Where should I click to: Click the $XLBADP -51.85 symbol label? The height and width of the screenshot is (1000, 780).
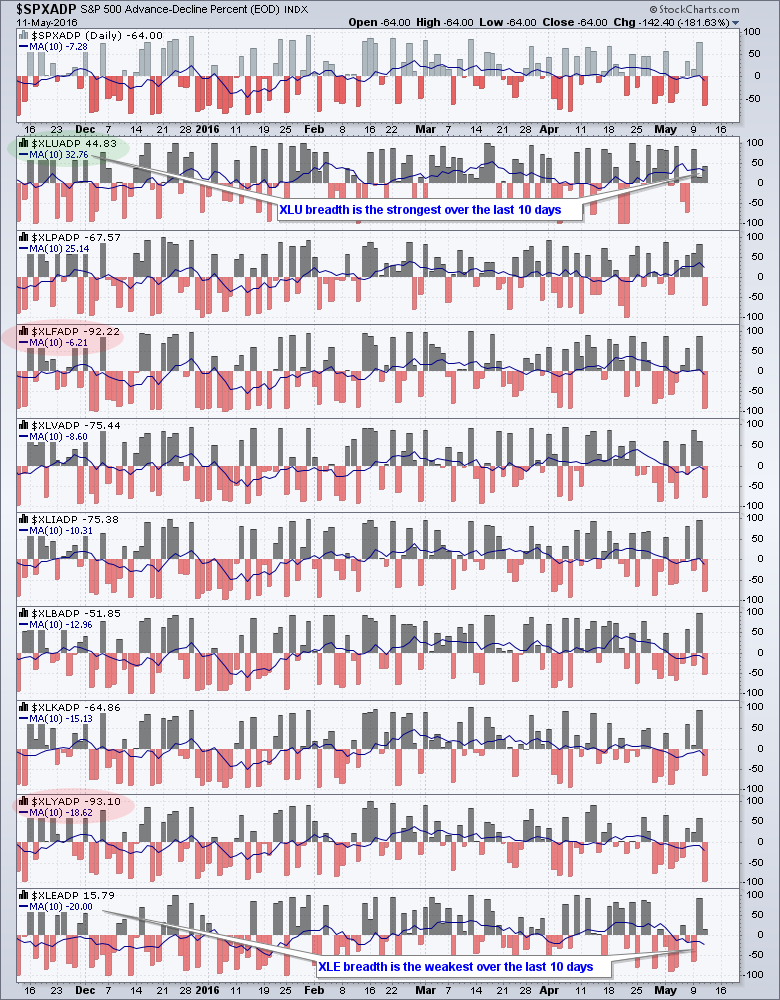[76, 614]
